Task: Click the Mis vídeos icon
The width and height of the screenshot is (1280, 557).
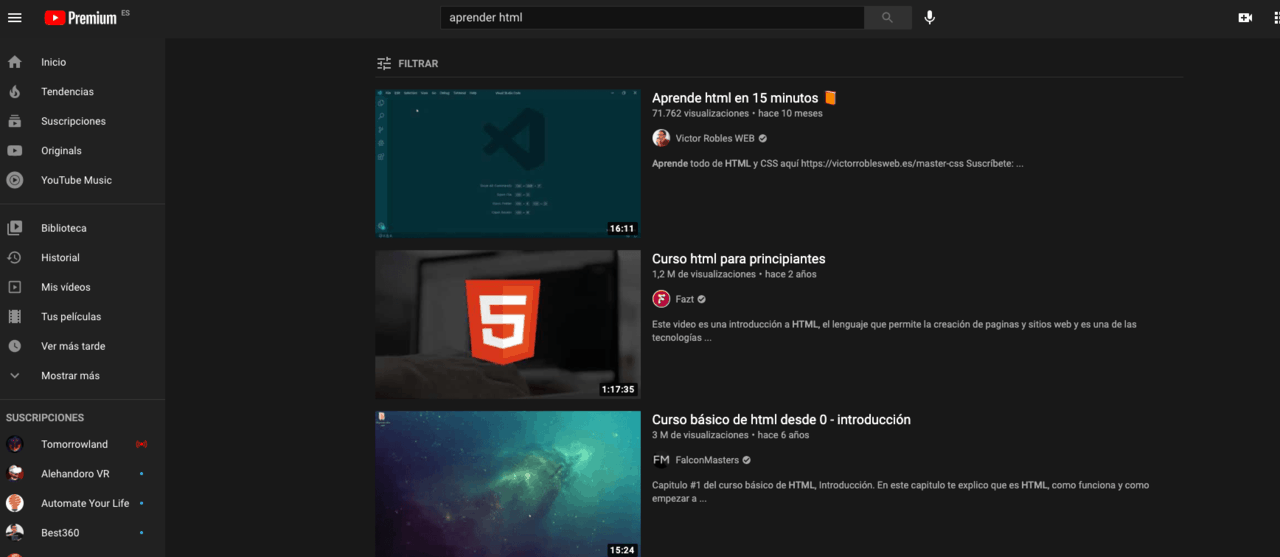Action: 15,287
